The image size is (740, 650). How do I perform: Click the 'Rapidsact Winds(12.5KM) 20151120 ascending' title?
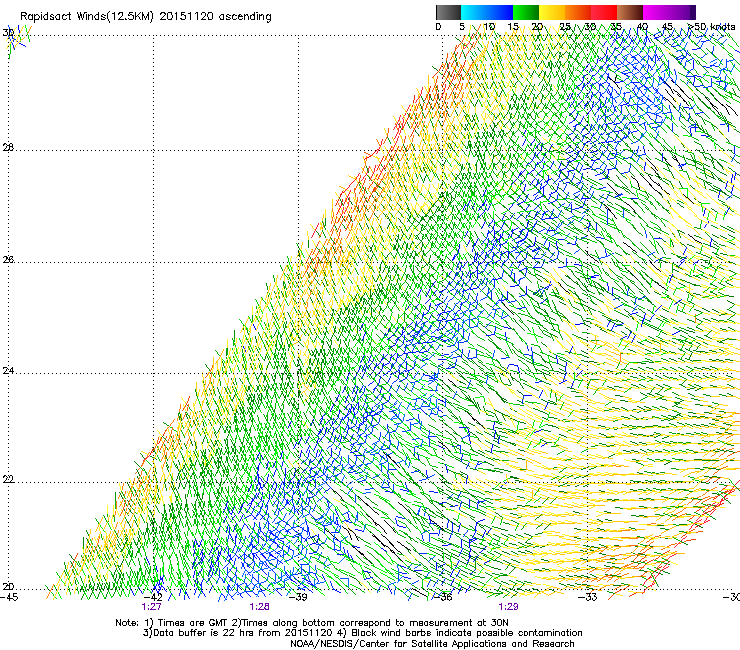click(x=145, y=17)
